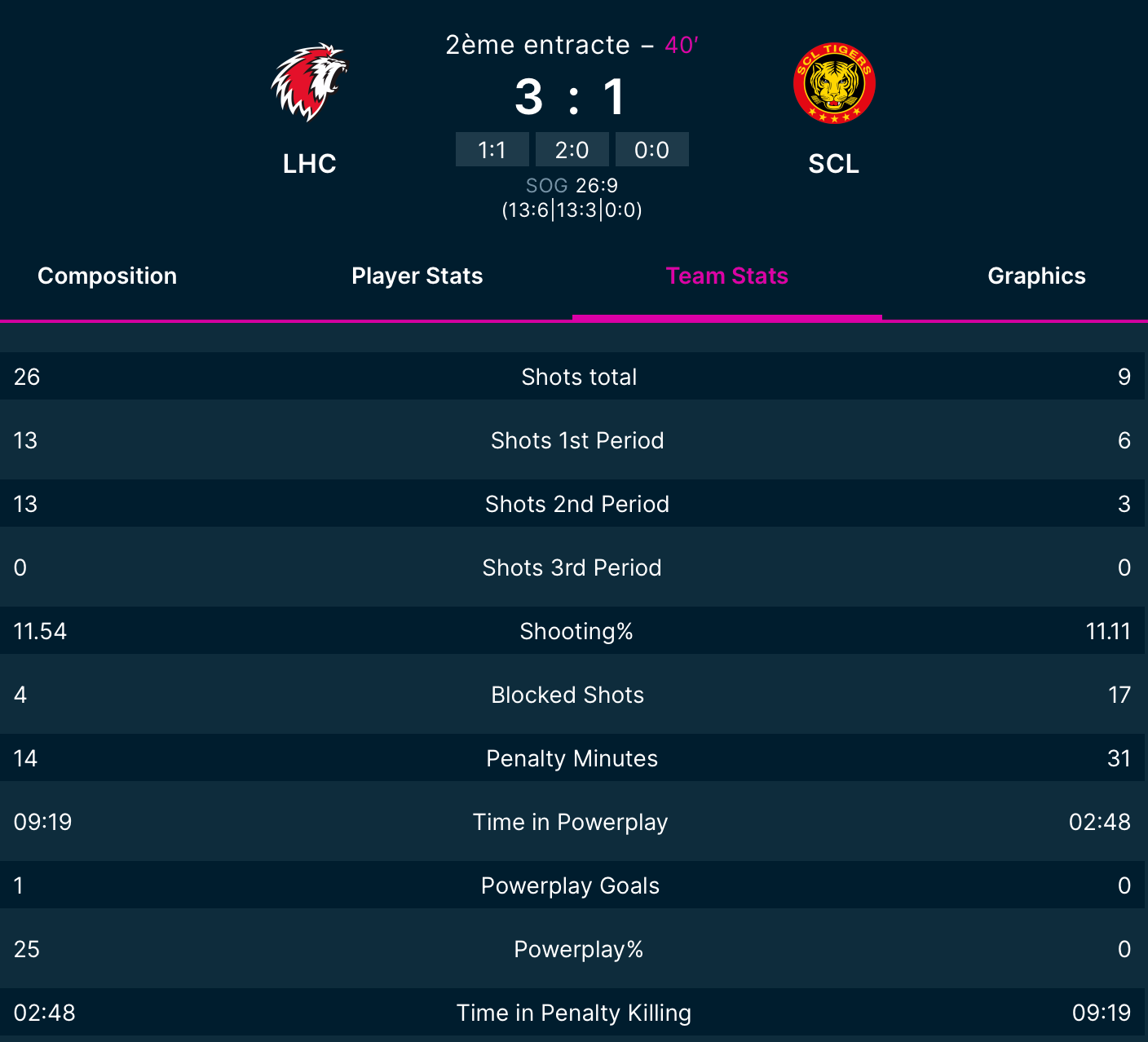Click the SCL team name
This screenshot has width=1148, height=1042.
click(x=834, y=164)
